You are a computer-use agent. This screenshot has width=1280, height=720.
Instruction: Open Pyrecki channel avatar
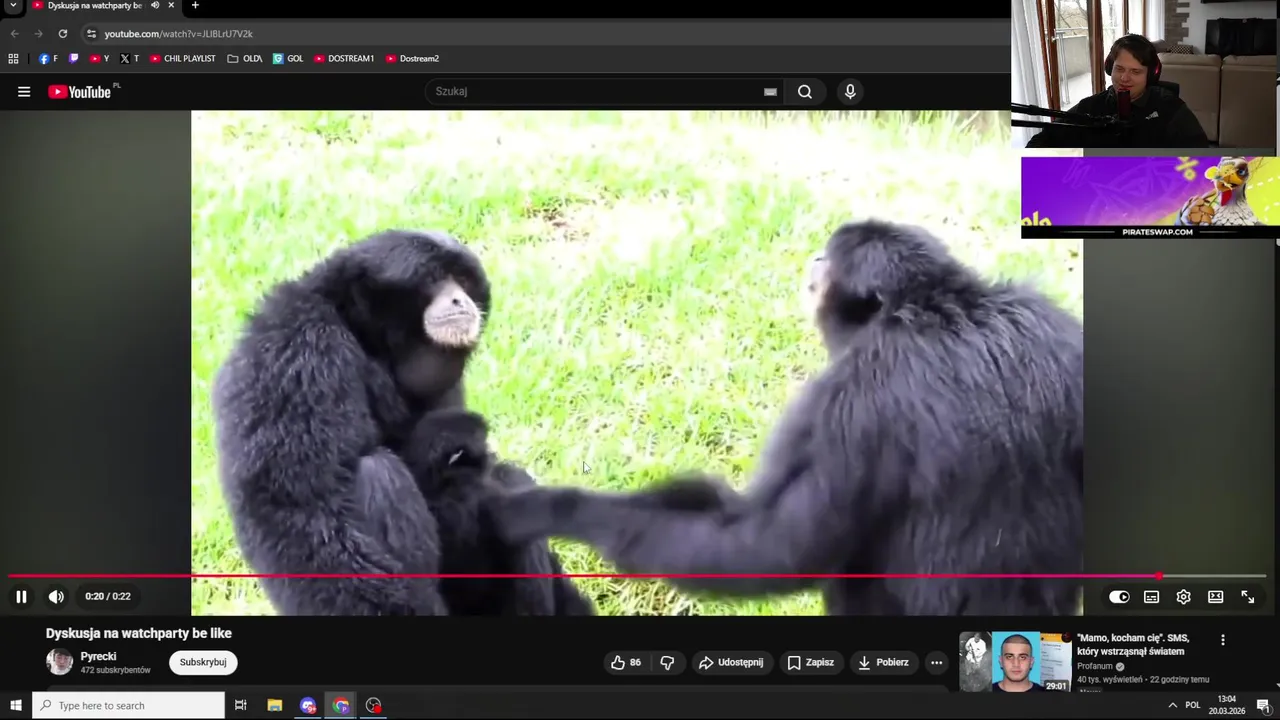click(60, 662)
